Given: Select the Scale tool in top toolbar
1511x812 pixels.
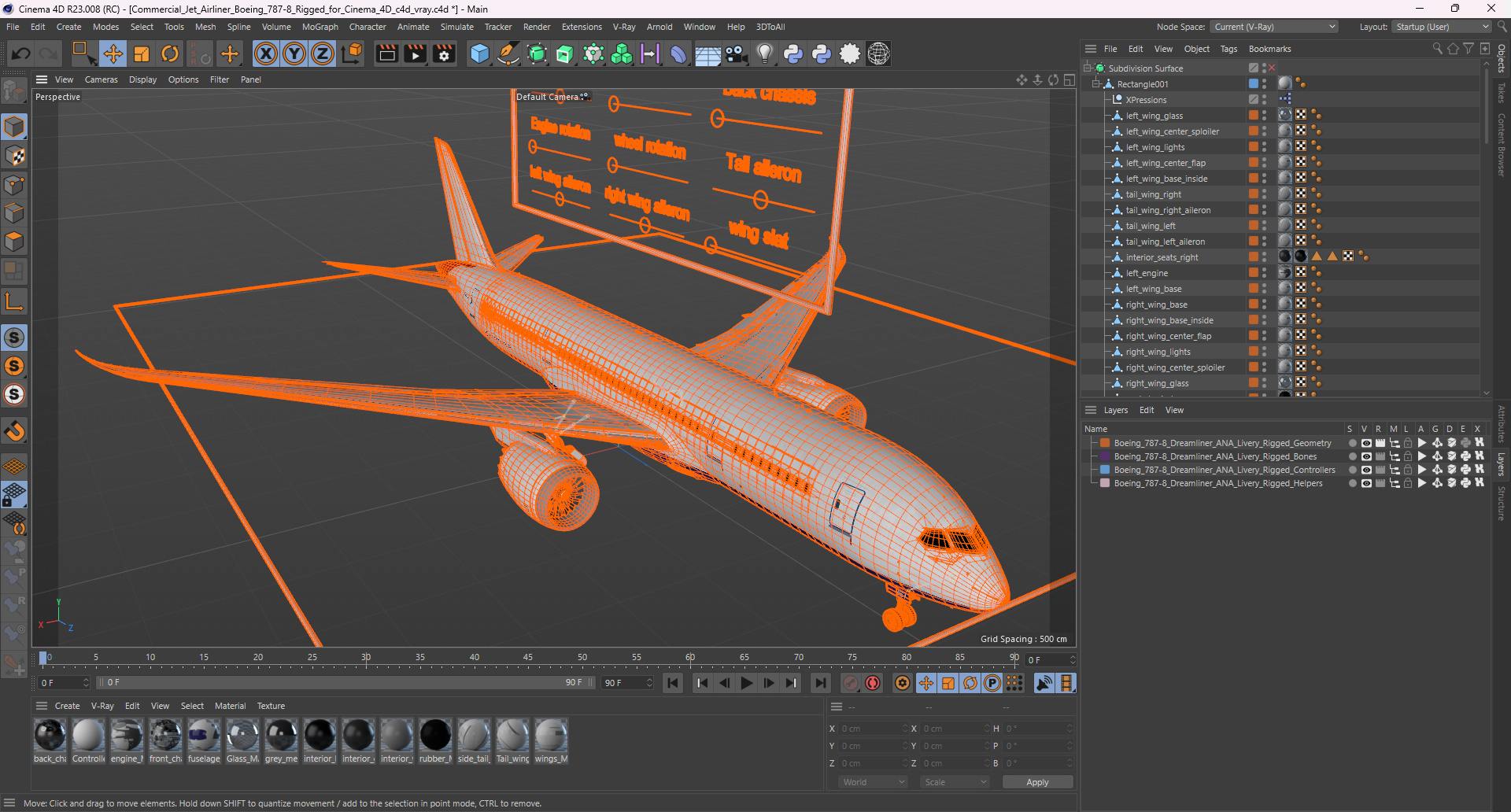Looking at the screenshot, I should click(x=142, y=54).
